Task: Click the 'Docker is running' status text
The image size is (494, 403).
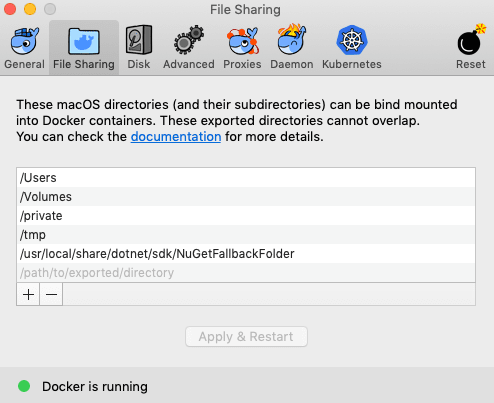Action: 95,387
